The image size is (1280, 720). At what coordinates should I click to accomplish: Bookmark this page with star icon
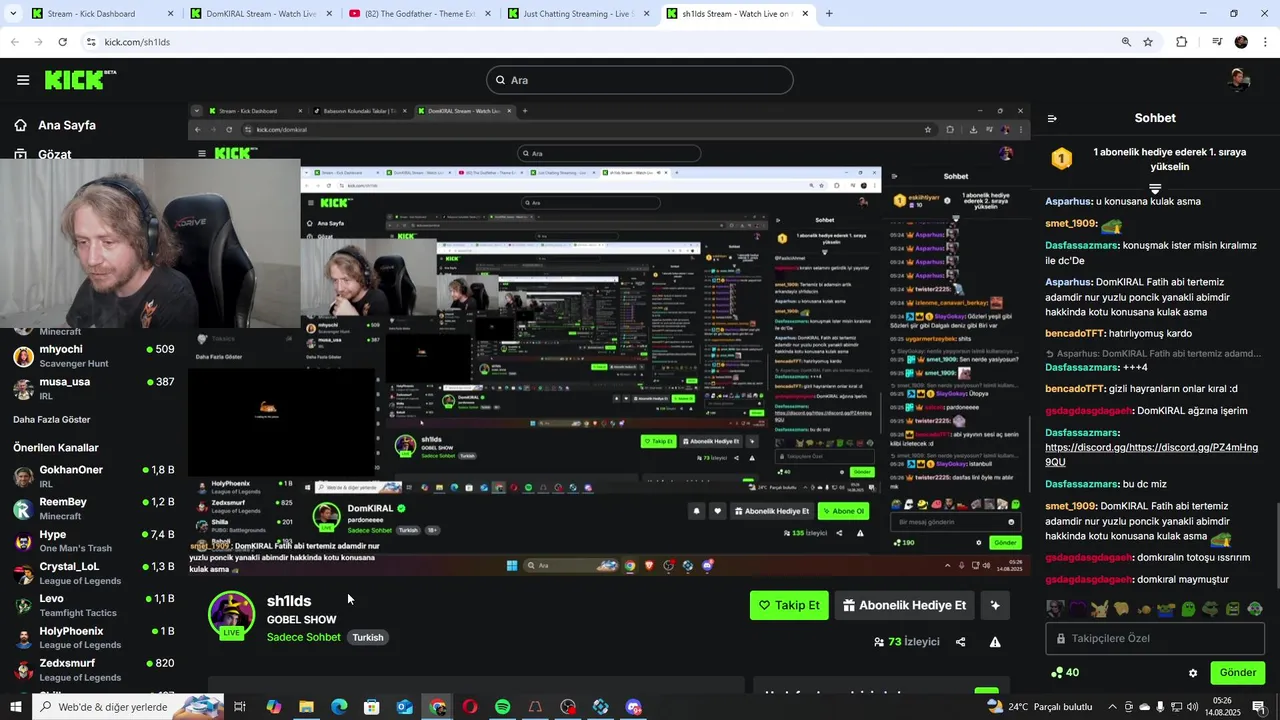[1148, 42]
